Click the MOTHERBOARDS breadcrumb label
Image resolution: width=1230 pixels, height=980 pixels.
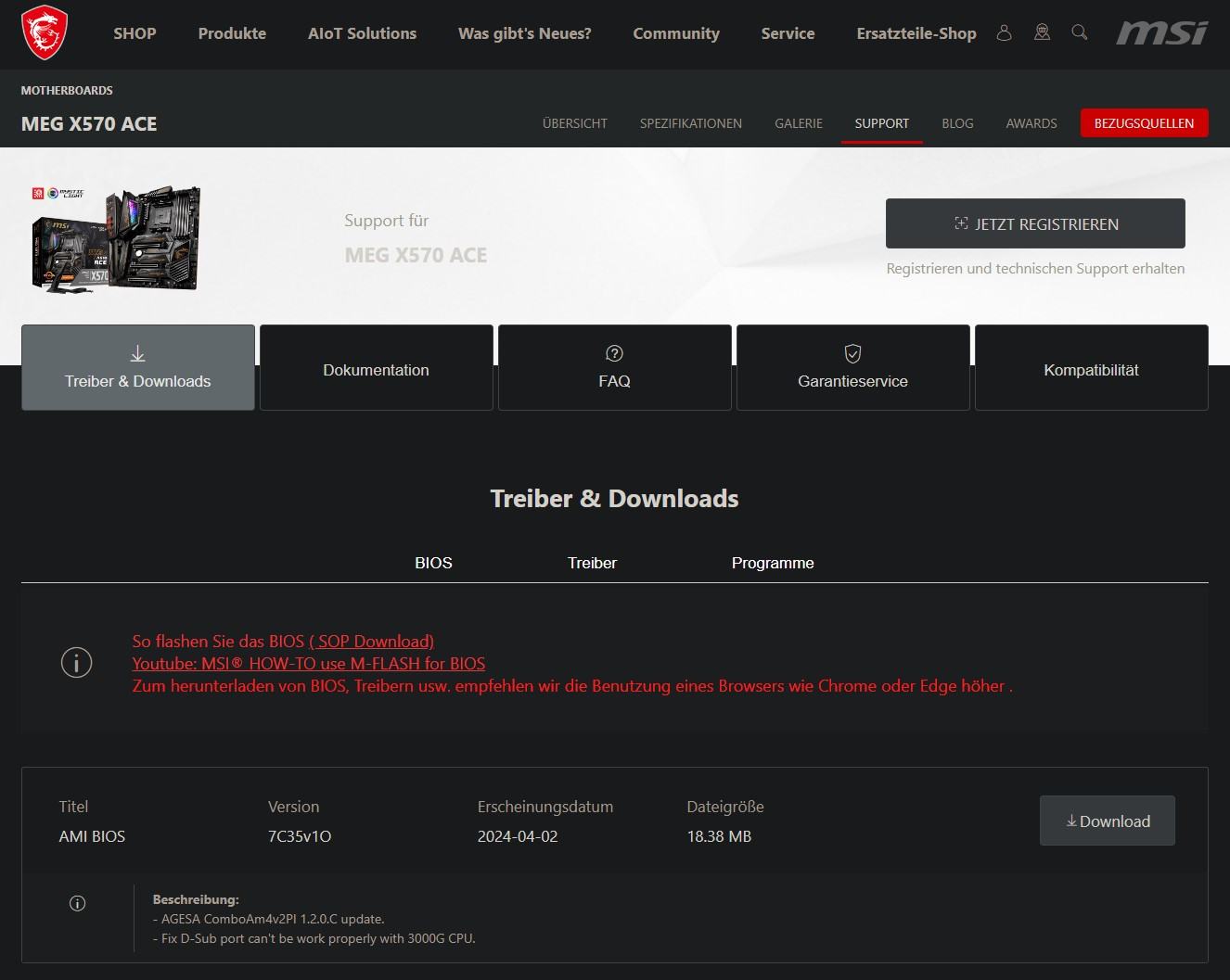coord(67,90)
